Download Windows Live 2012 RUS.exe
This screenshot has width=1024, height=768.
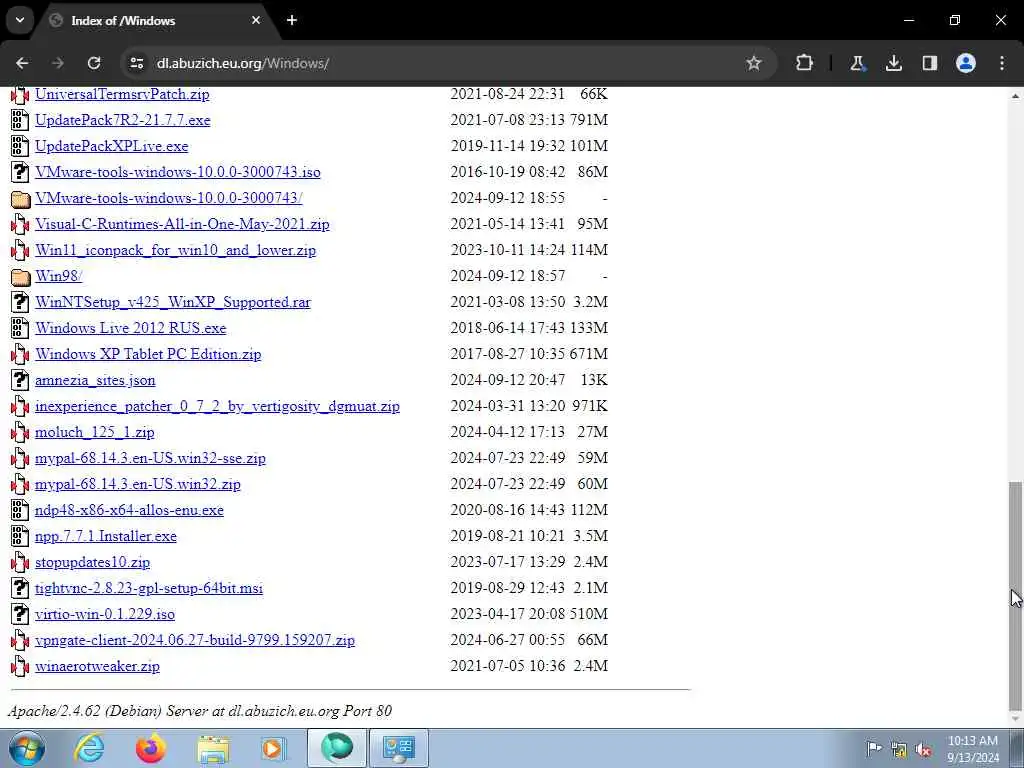tap(131, 328)
